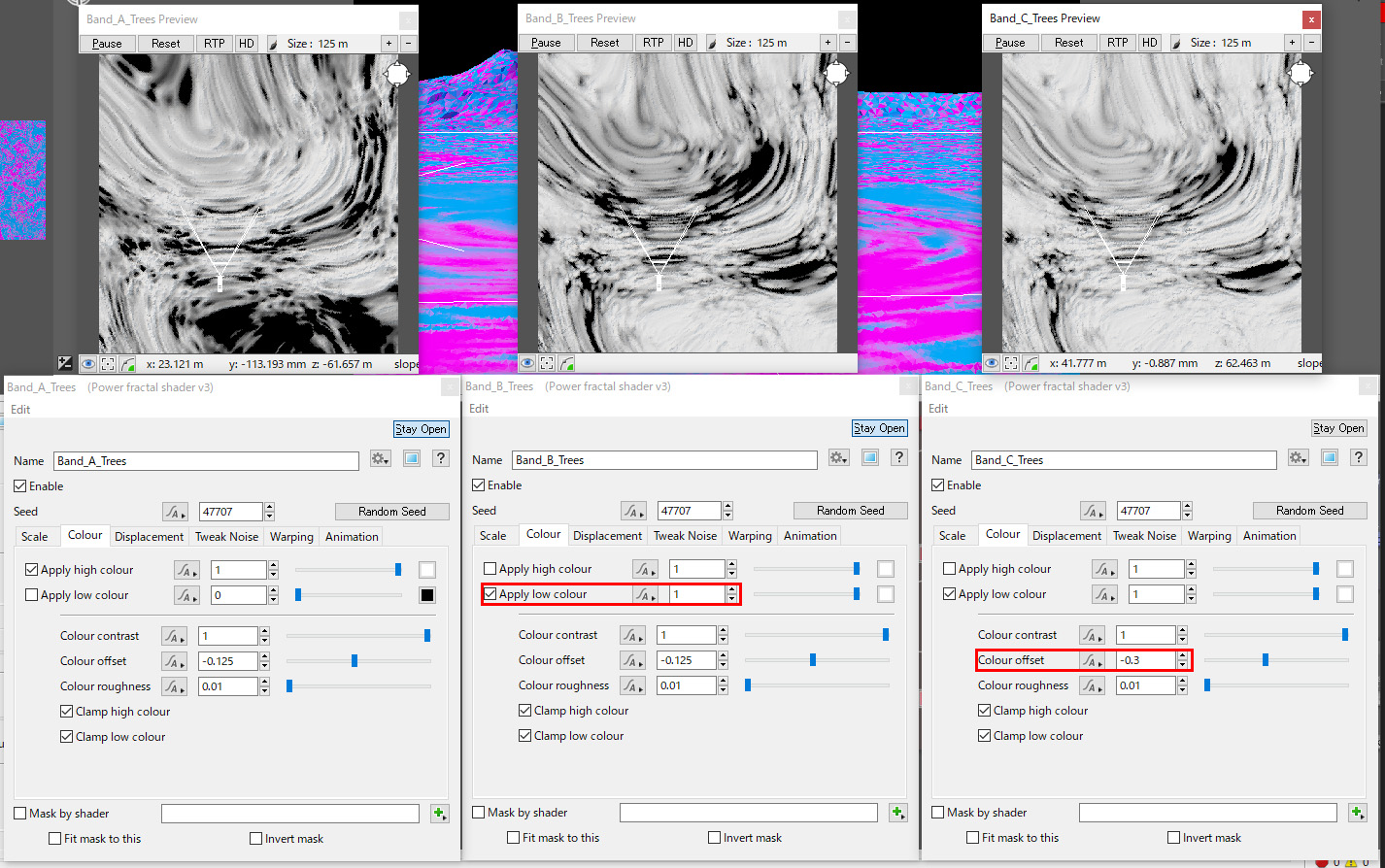Switch to Displacement tab in Band_A_Trees
Viewport: 1385px width, 868px height.
tap(149, 536)
